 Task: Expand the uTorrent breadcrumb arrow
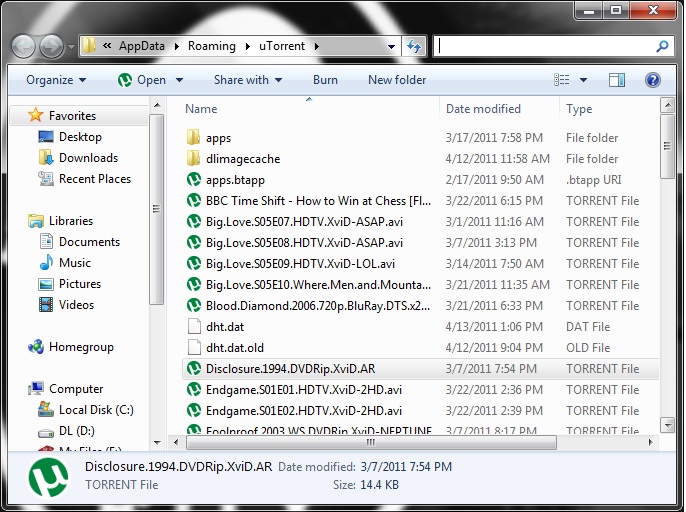pyautogui.click(x=316, y=46)
